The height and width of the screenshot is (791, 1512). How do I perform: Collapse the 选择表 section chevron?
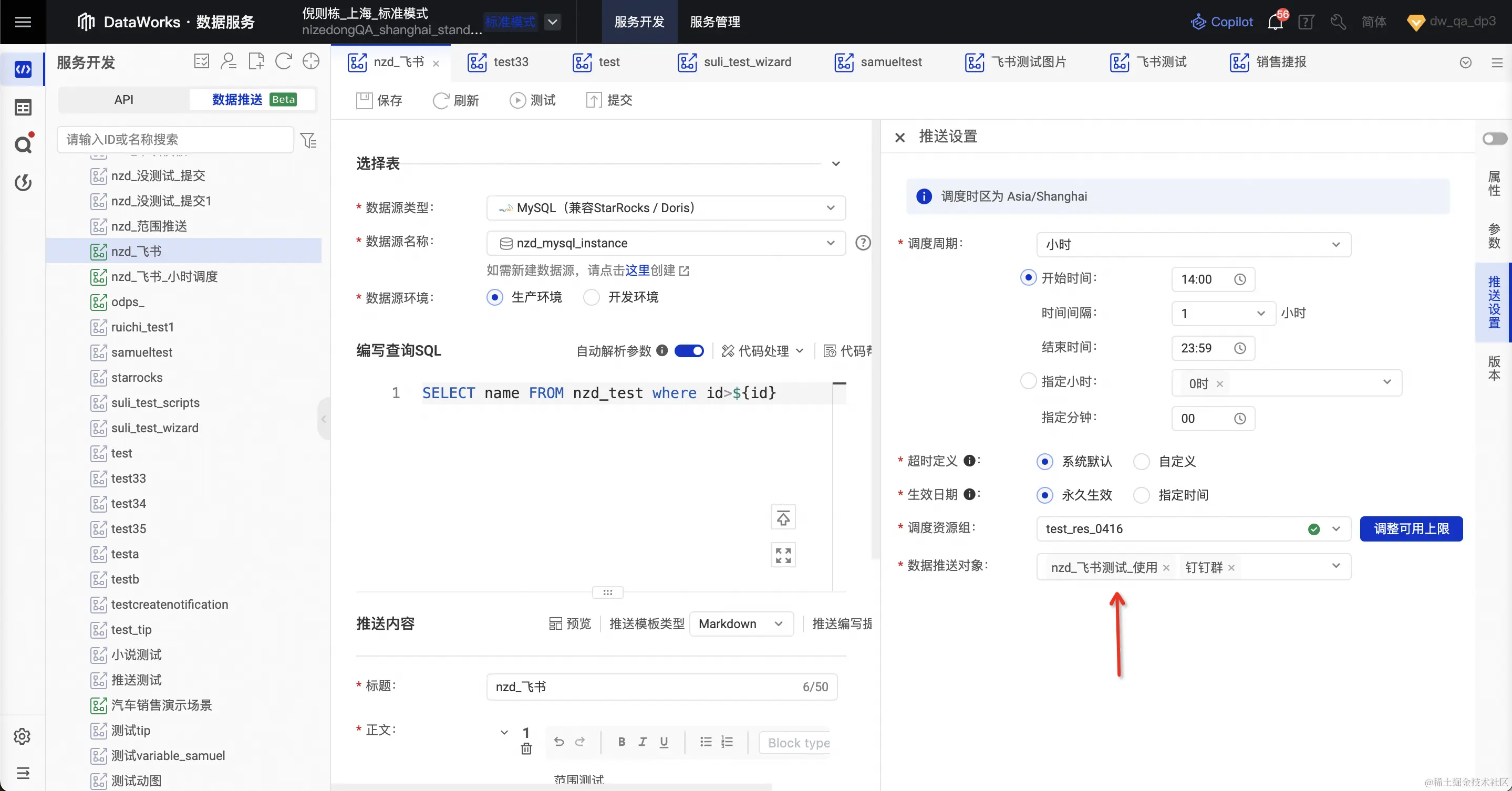coord(836,164)
